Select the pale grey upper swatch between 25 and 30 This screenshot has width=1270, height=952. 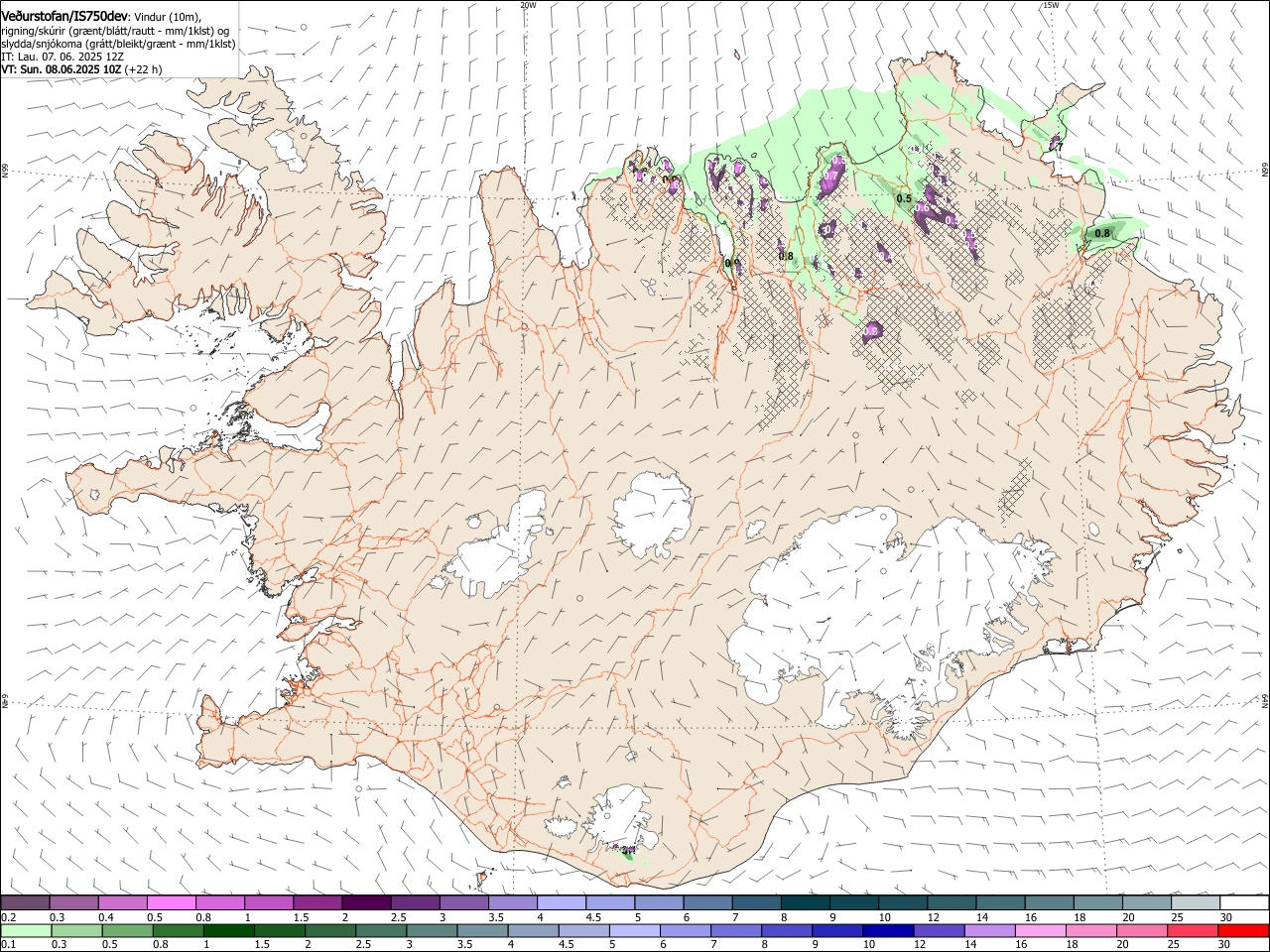point(1197,903)
